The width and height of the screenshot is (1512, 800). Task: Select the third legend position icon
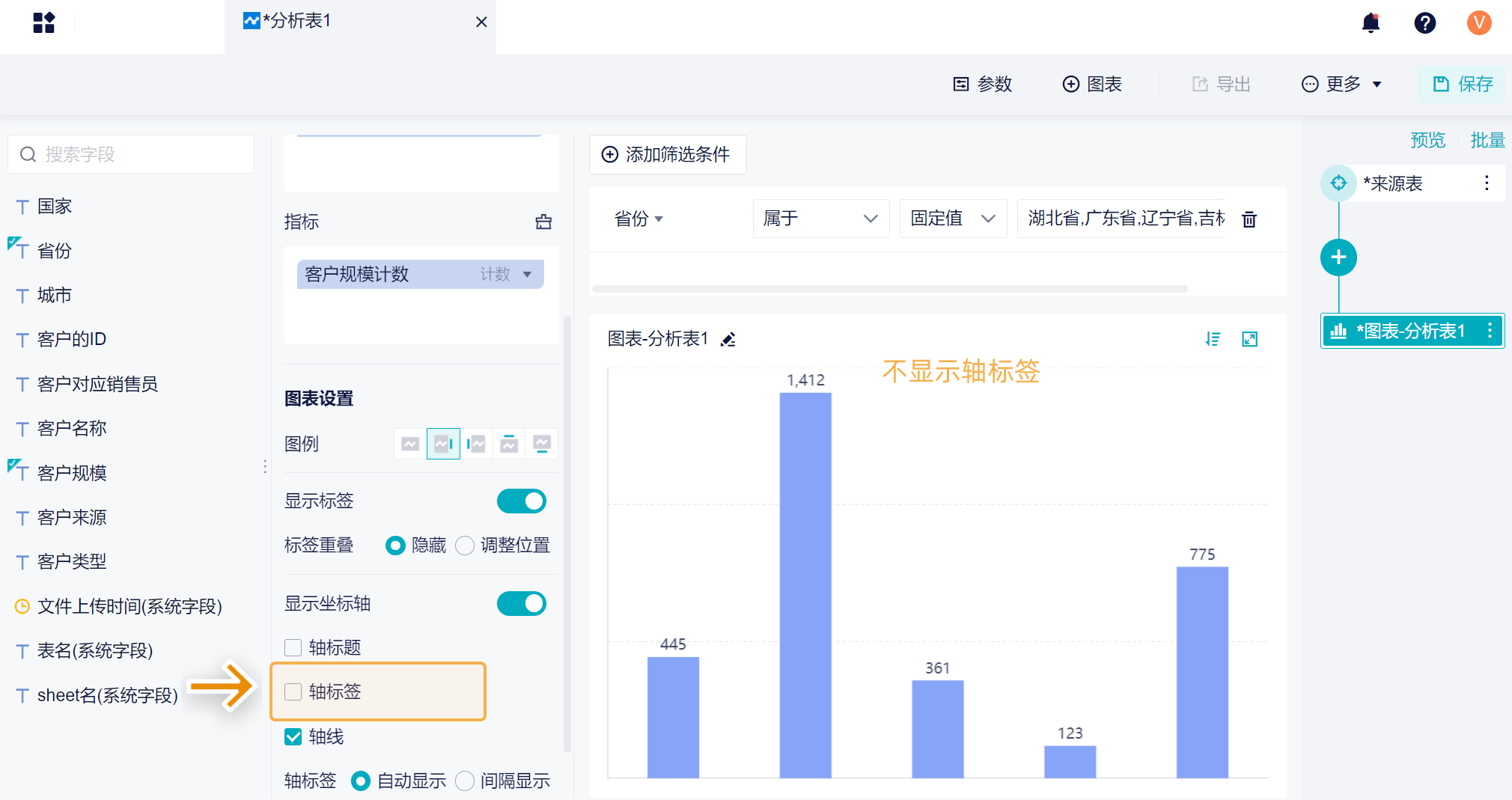coord(476,444)
